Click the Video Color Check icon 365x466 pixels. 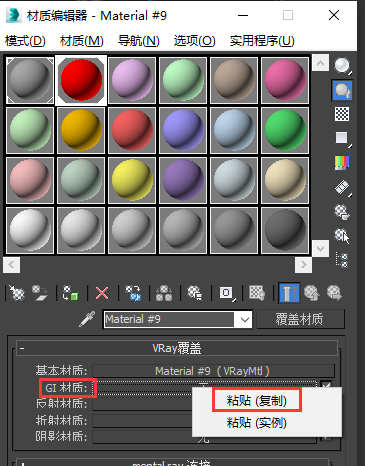tap(342, 163)
